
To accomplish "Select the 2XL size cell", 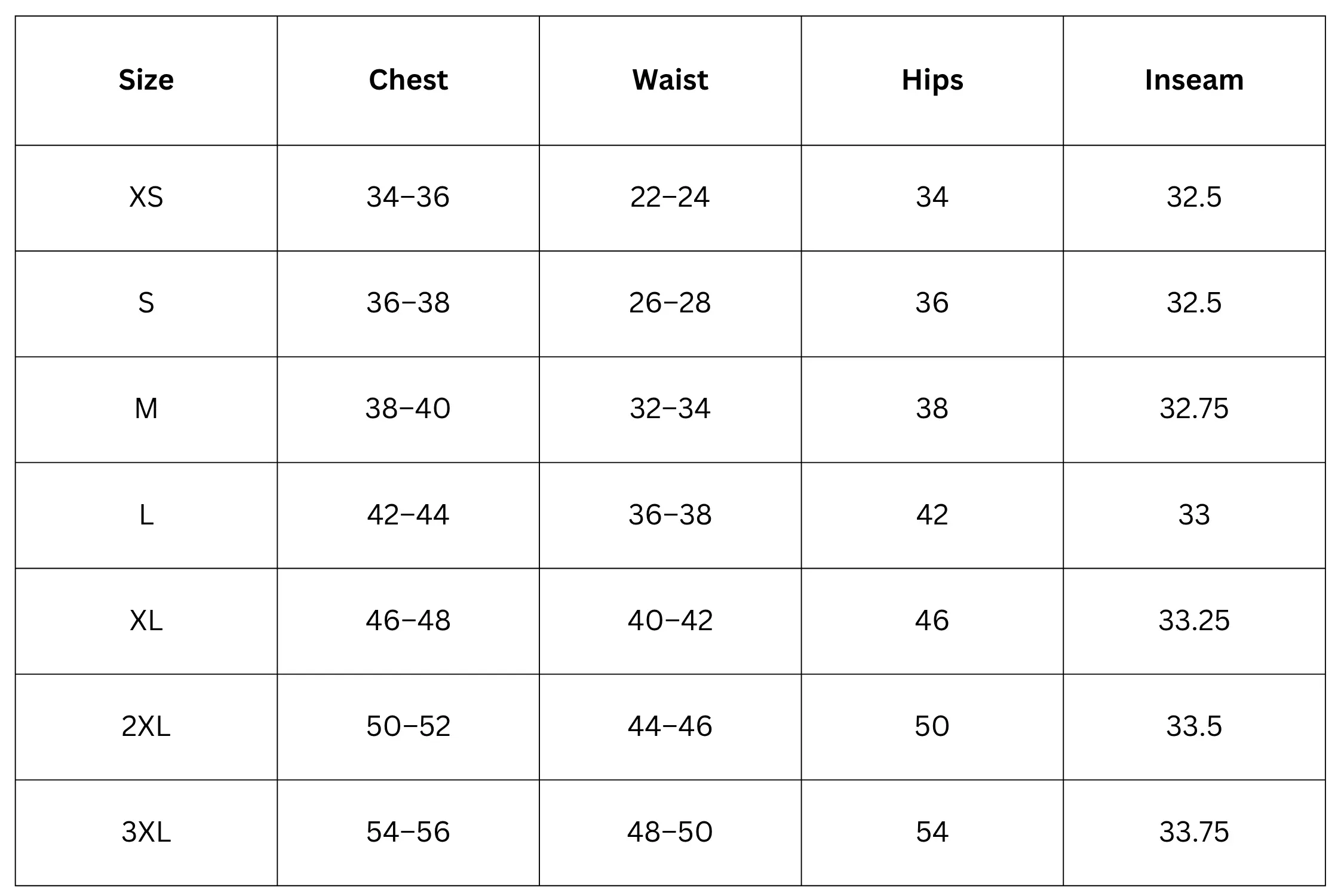I will click(x=146, y=726).
